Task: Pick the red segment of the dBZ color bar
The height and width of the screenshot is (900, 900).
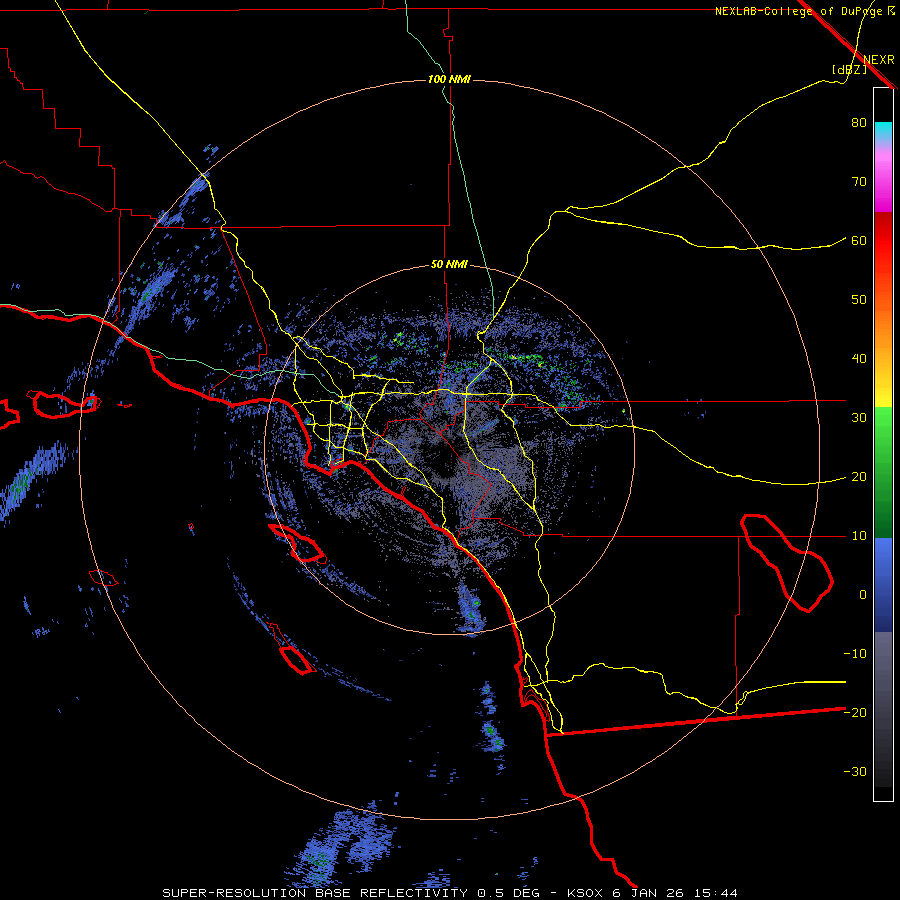Action: [x=883, y=241]
